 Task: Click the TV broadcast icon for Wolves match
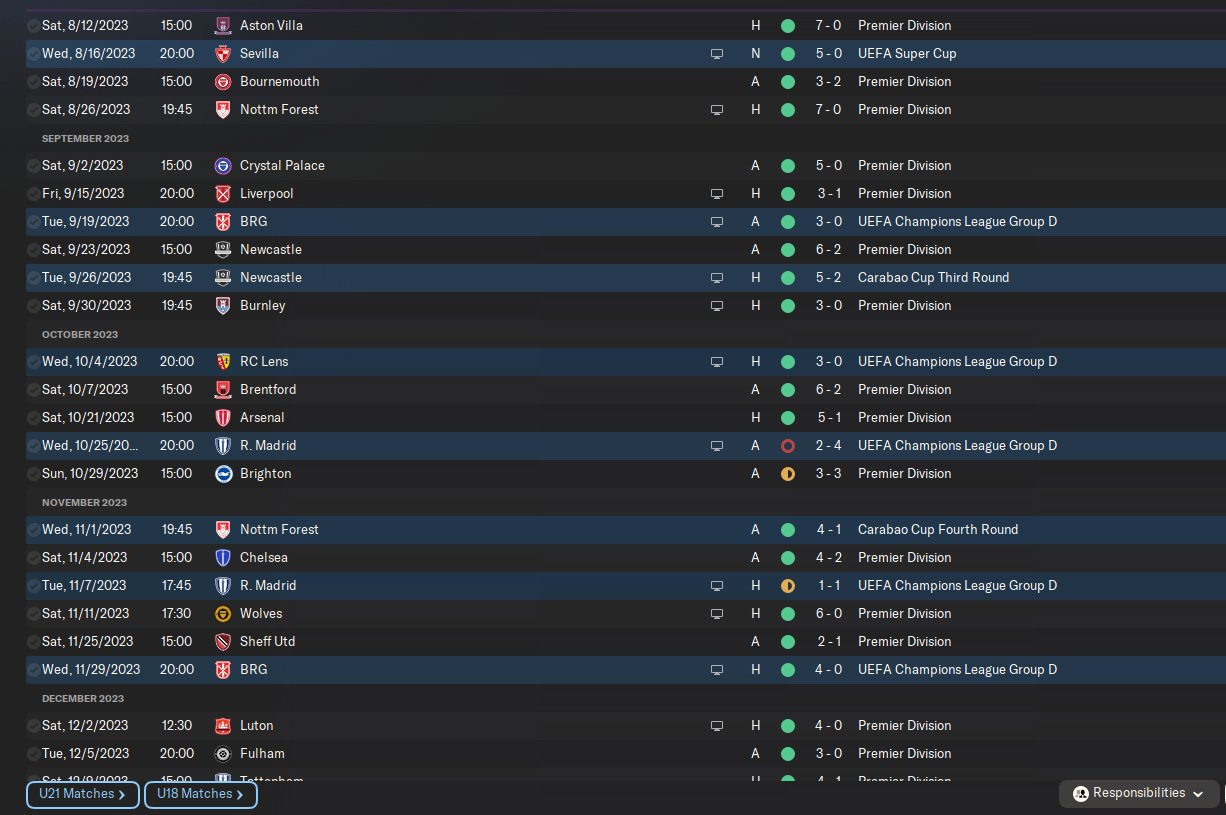[x=716, y=613]
